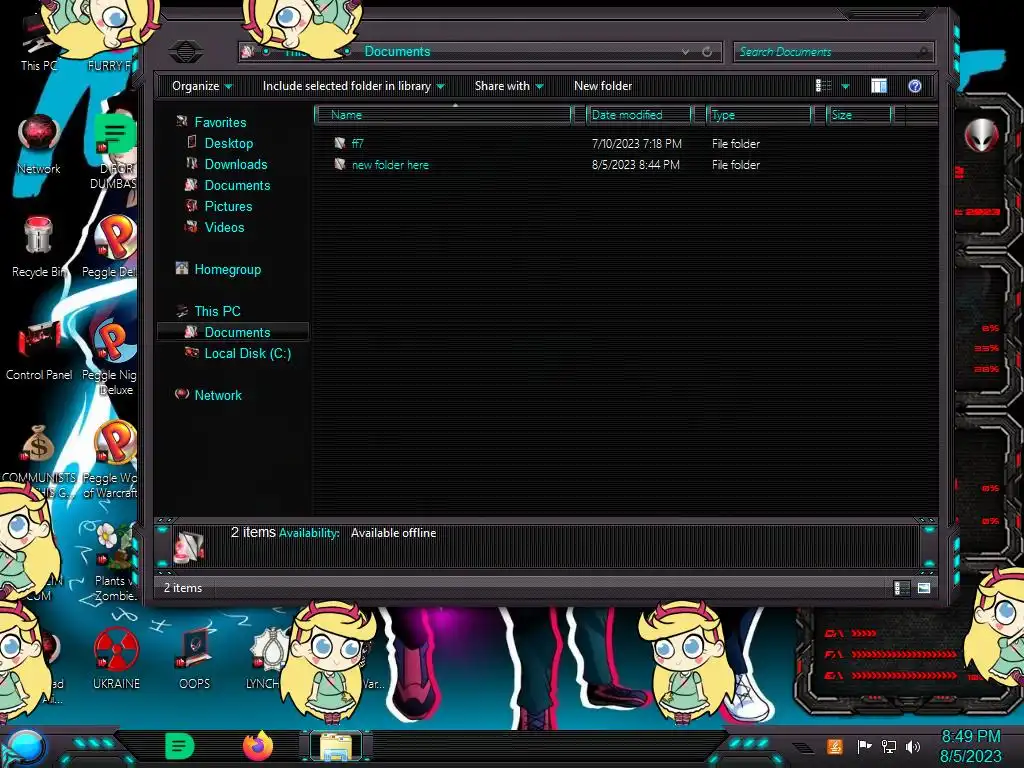This screenshot has width=1024, height=768.
Task: Open Downloads under Favorites
Action: click(x=236, y=164)
